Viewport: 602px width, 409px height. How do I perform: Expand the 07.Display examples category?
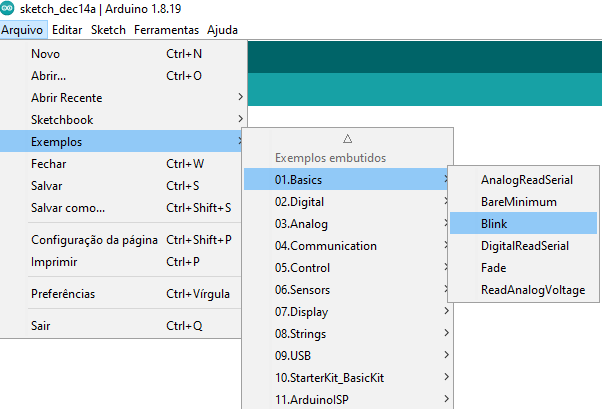coord(347,311)
